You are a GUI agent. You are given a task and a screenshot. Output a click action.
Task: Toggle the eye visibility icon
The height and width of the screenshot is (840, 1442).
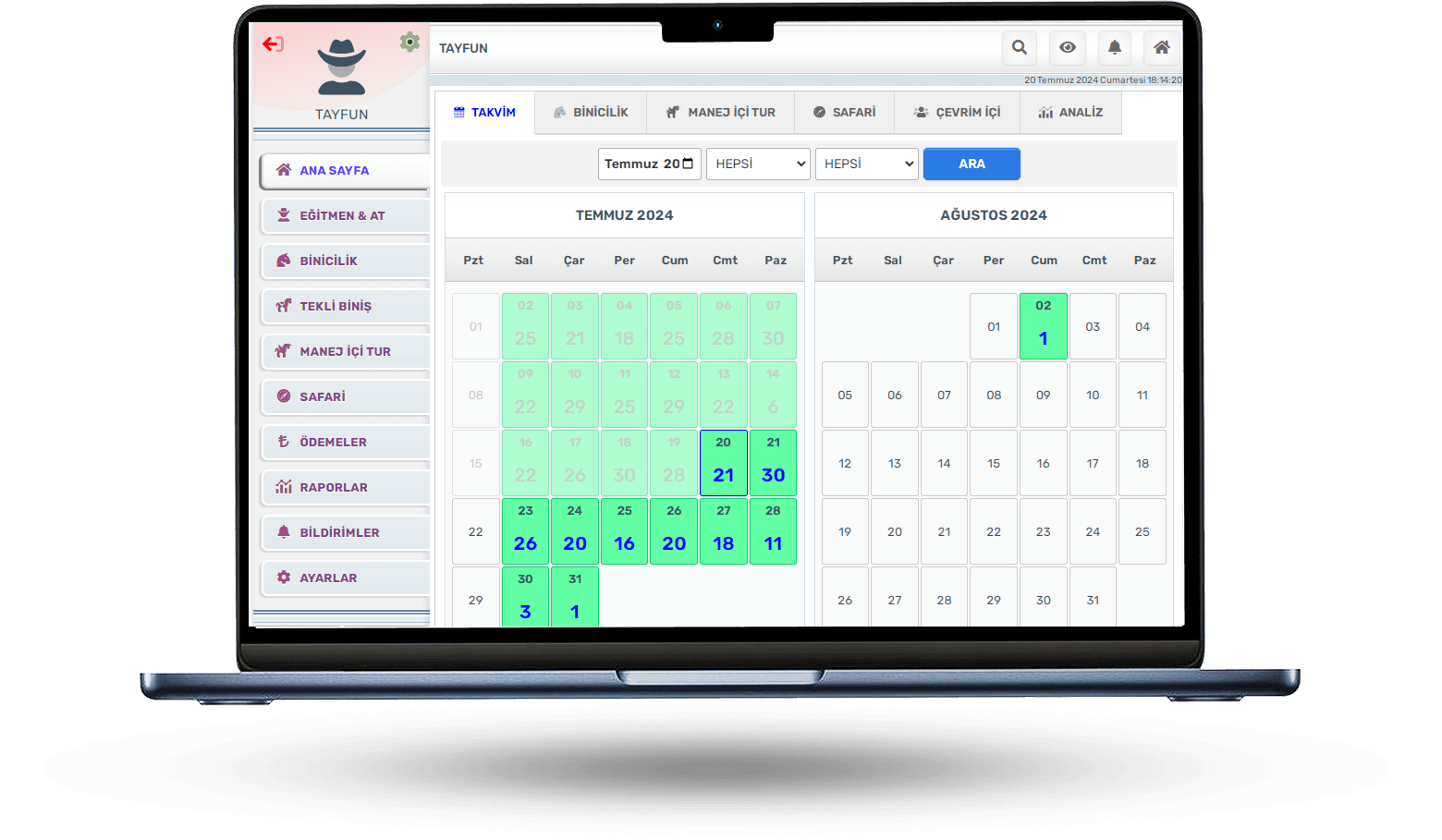[x=1067, y=47]
